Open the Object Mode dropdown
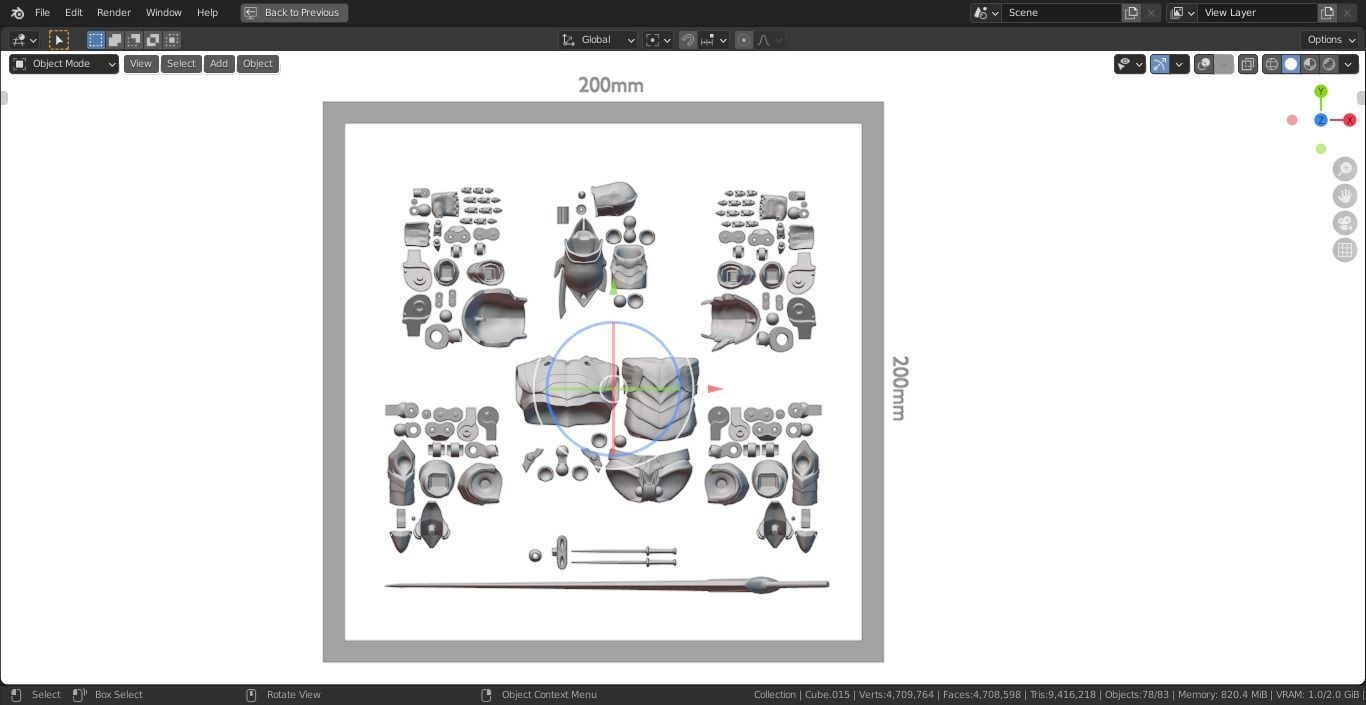 coord(64,64)
